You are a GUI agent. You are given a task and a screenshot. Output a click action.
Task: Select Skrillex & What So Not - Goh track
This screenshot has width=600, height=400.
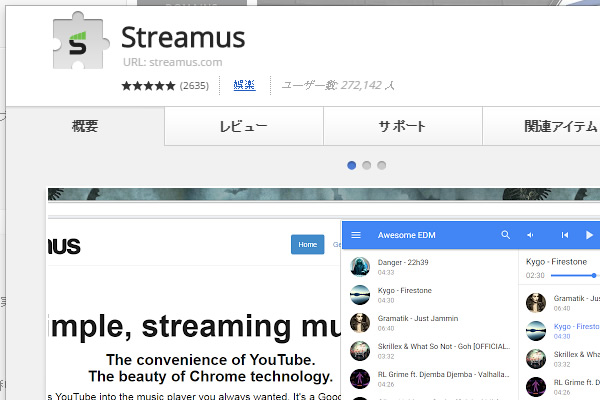[x=444, y=346]
